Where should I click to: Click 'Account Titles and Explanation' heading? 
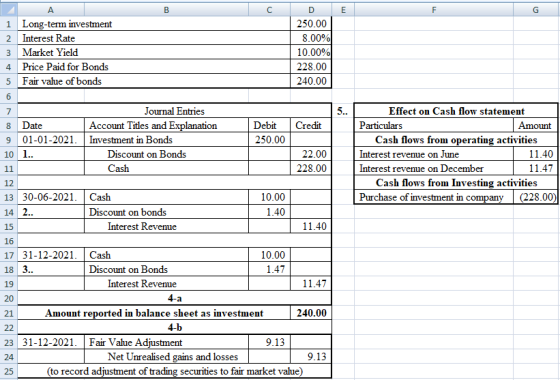pyautogui.click(x=166, y=125)
